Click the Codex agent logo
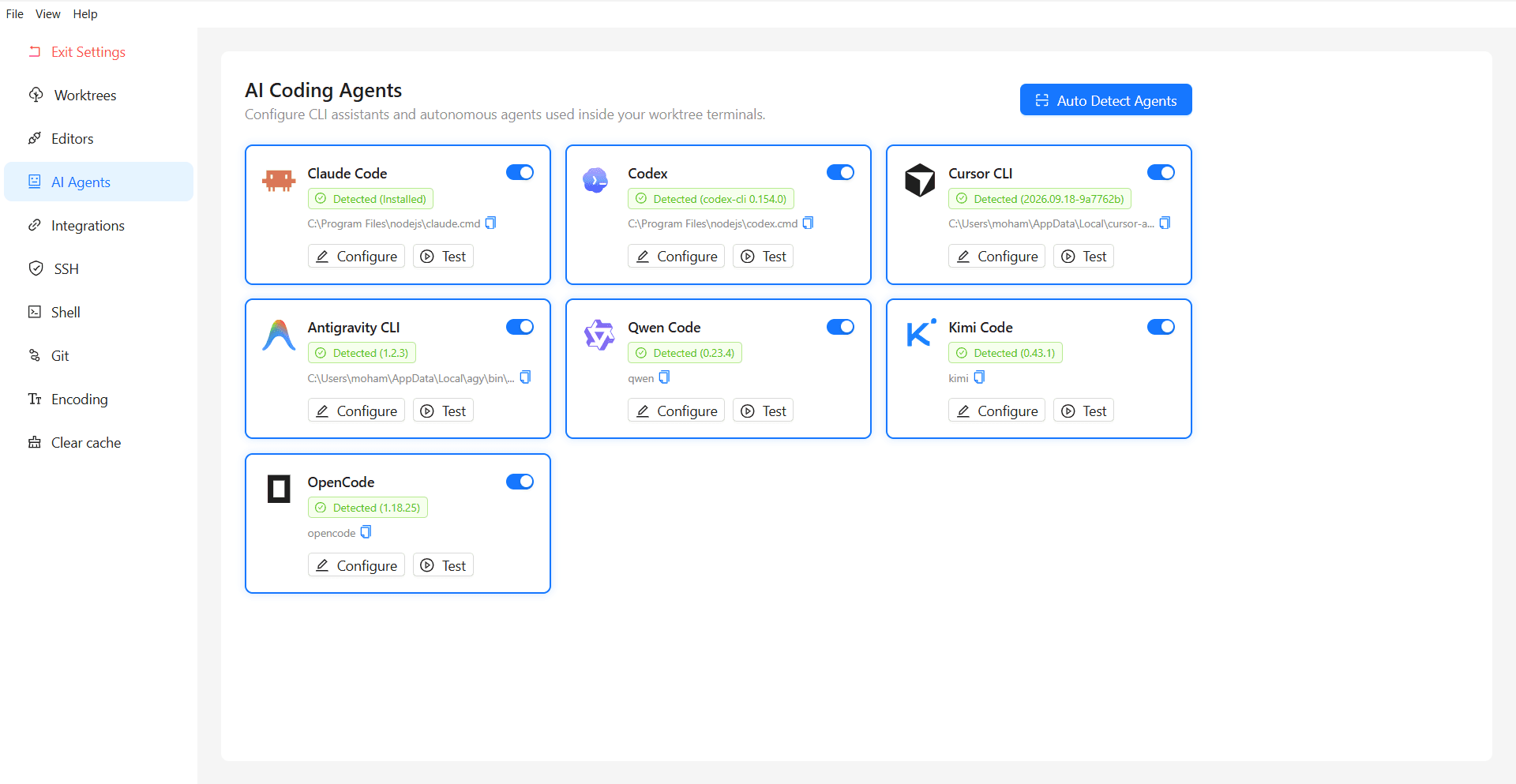Screen dimensions: 1516x784 pyautogui.click(x=595, y=181)
